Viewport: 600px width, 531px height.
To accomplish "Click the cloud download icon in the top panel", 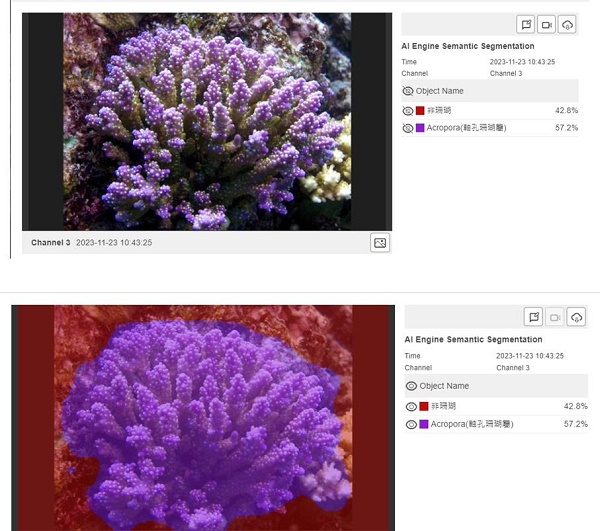I will tap(568, 24).
